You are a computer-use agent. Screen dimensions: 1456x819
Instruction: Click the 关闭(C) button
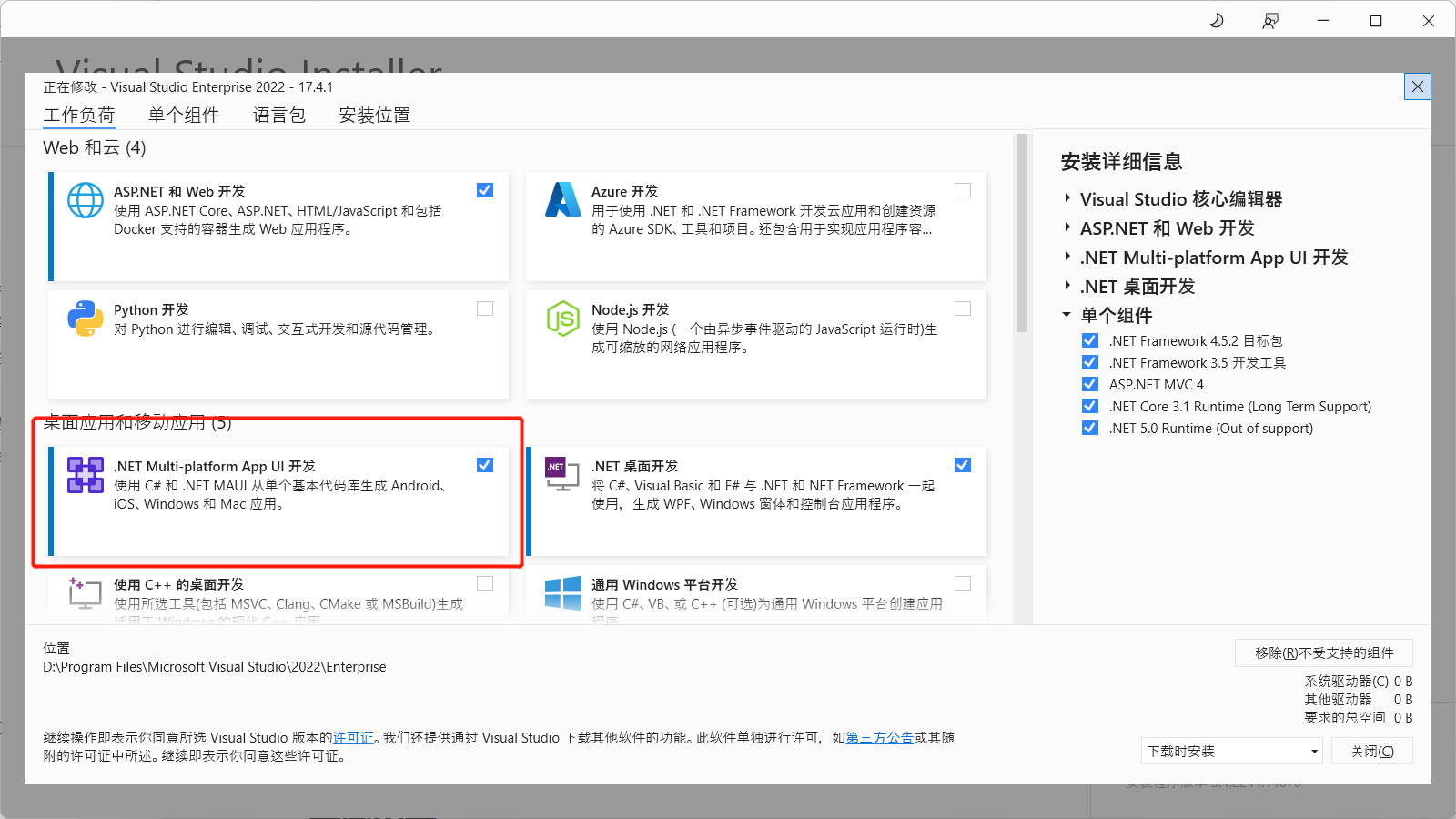(1372, 751)
